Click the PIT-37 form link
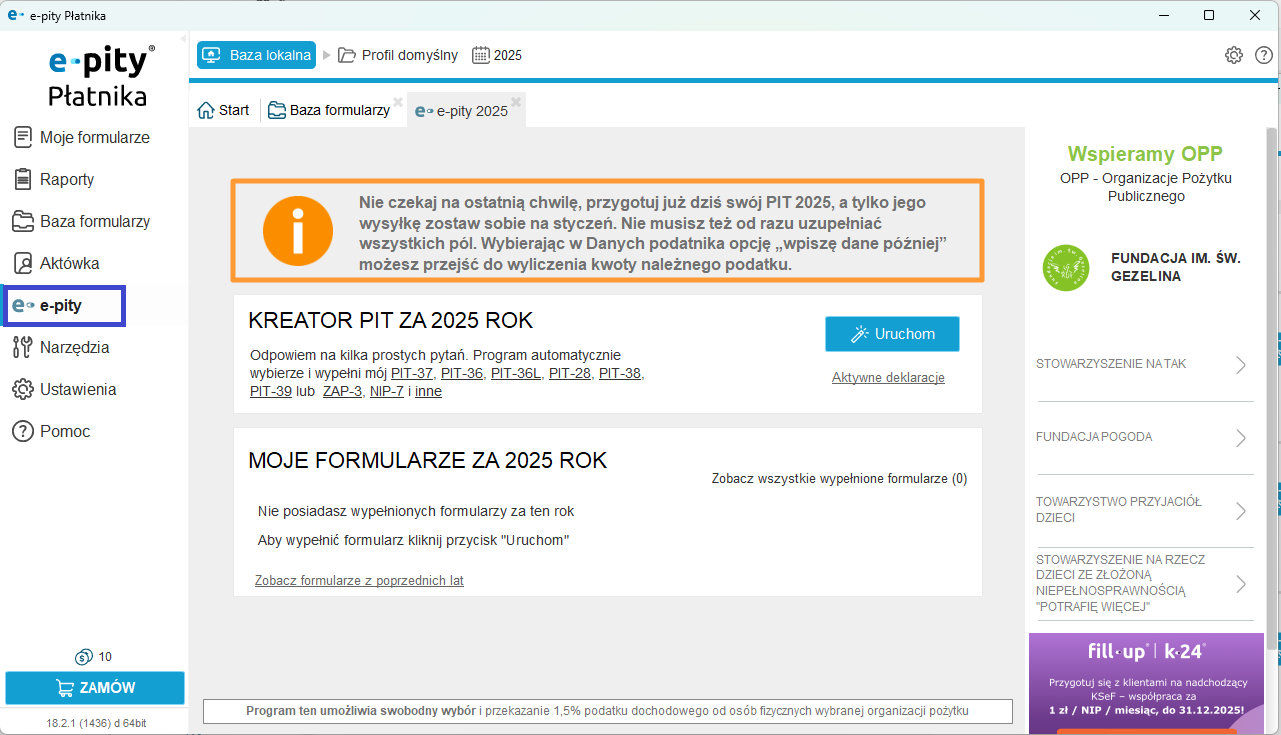The image size is (1281, 735). 412,373
